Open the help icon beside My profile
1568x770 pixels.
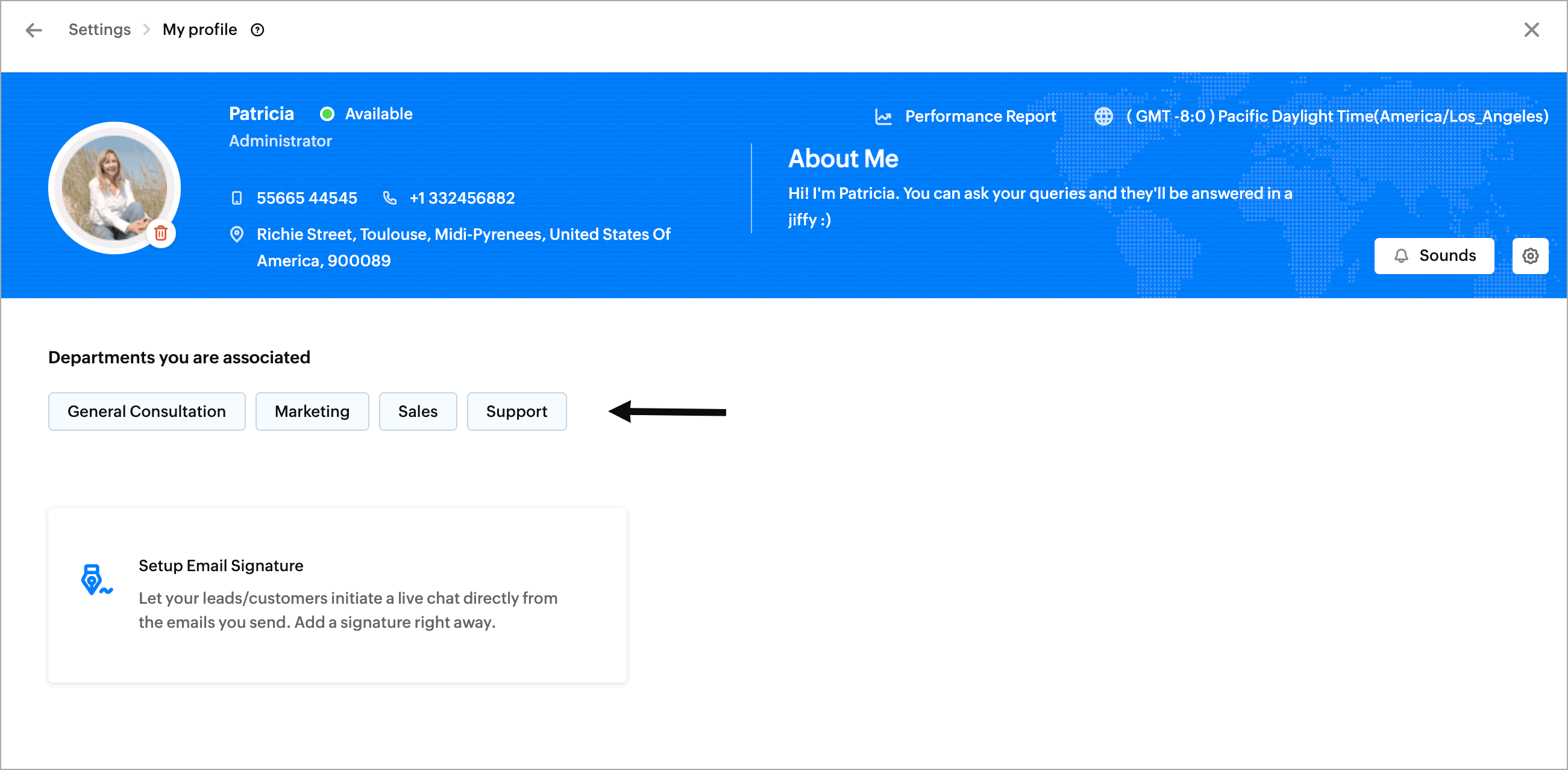pos(257,30)
